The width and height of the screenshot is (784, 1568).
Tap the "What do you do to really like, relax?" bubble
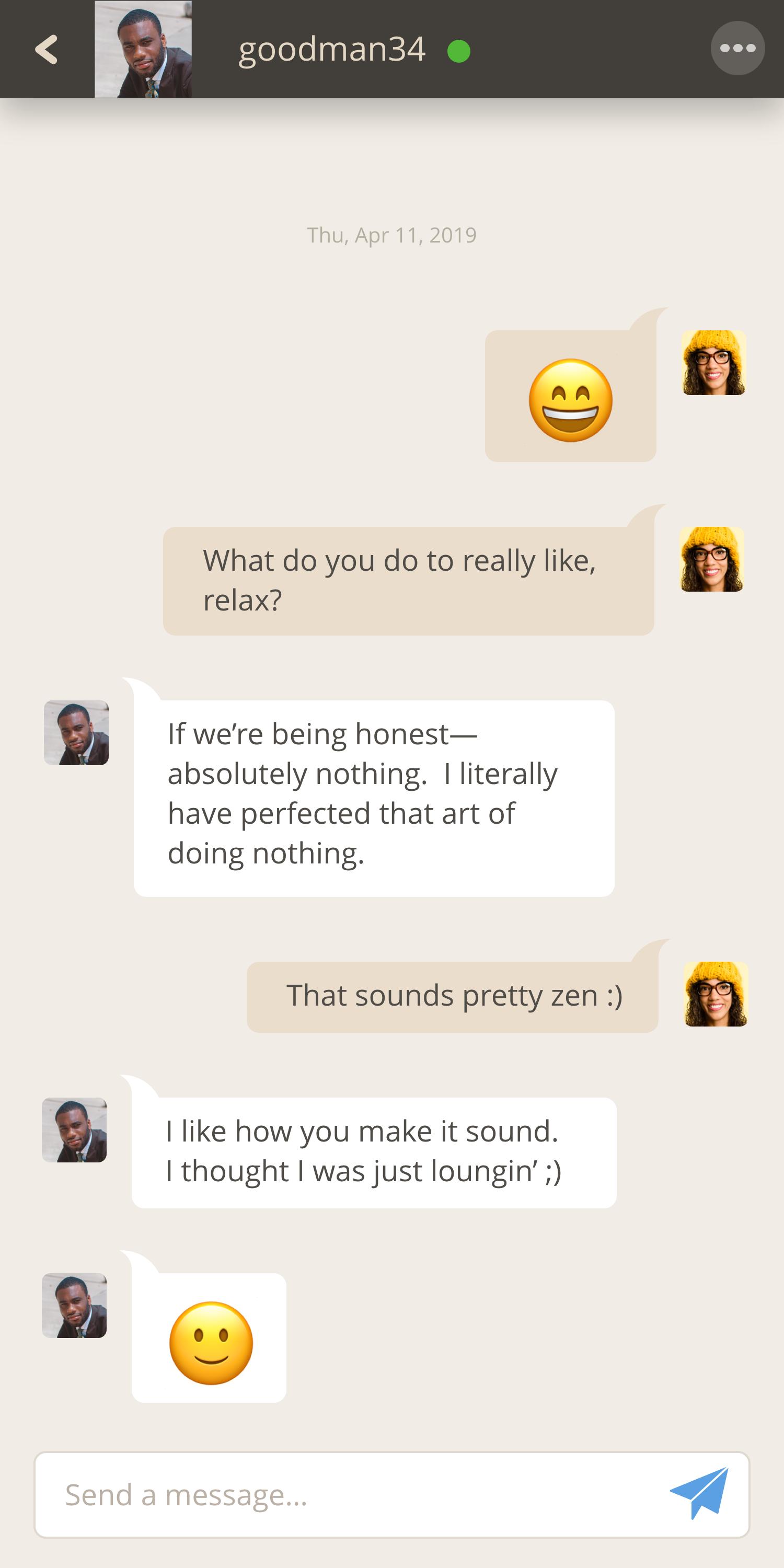coord(408,581)
